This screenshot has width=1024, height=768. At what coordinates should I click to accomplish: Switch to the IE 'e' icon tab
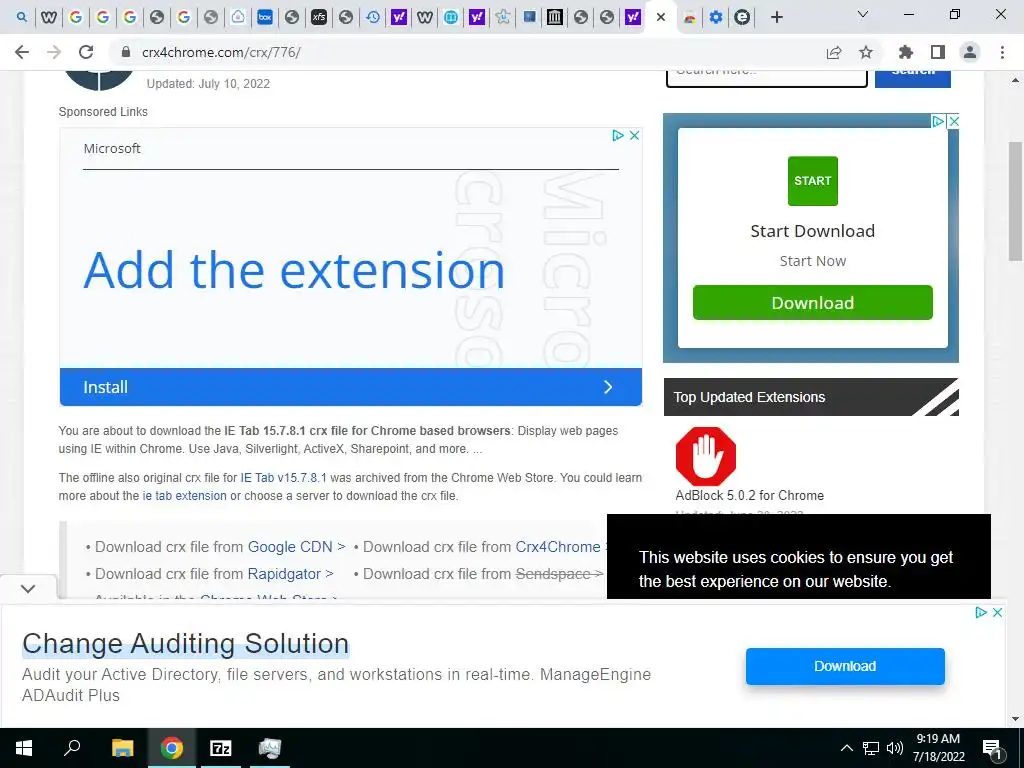tap(742, 17)
